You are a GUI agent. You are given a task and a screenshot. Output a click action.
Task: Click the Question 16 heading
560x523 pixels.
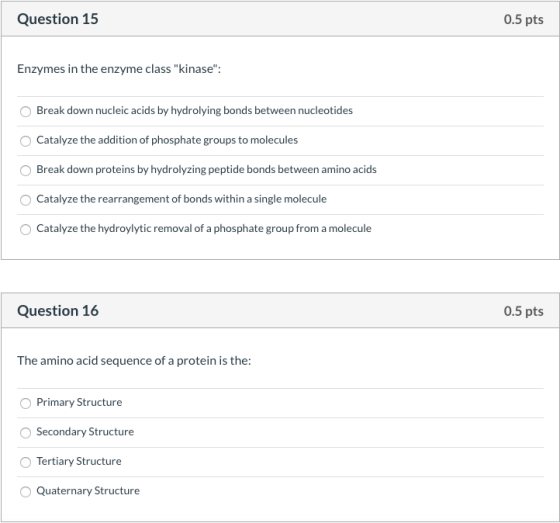pos(58,311)
